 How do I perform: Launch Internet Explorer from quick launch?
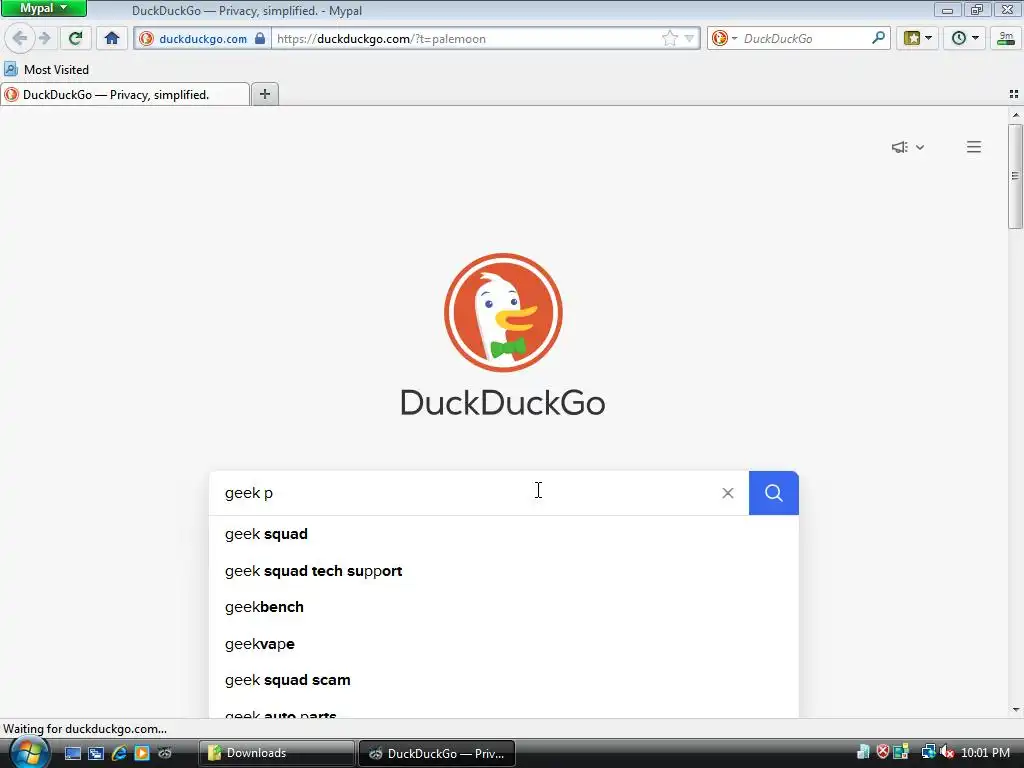coord(119,753)
